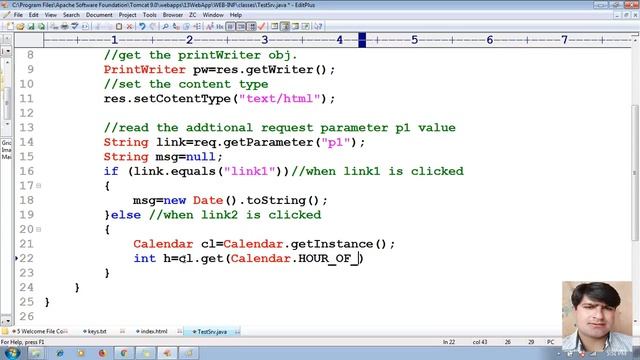Open the Browser menu
The width and height of the screenshot is (640, 360).
coord(173,15)
